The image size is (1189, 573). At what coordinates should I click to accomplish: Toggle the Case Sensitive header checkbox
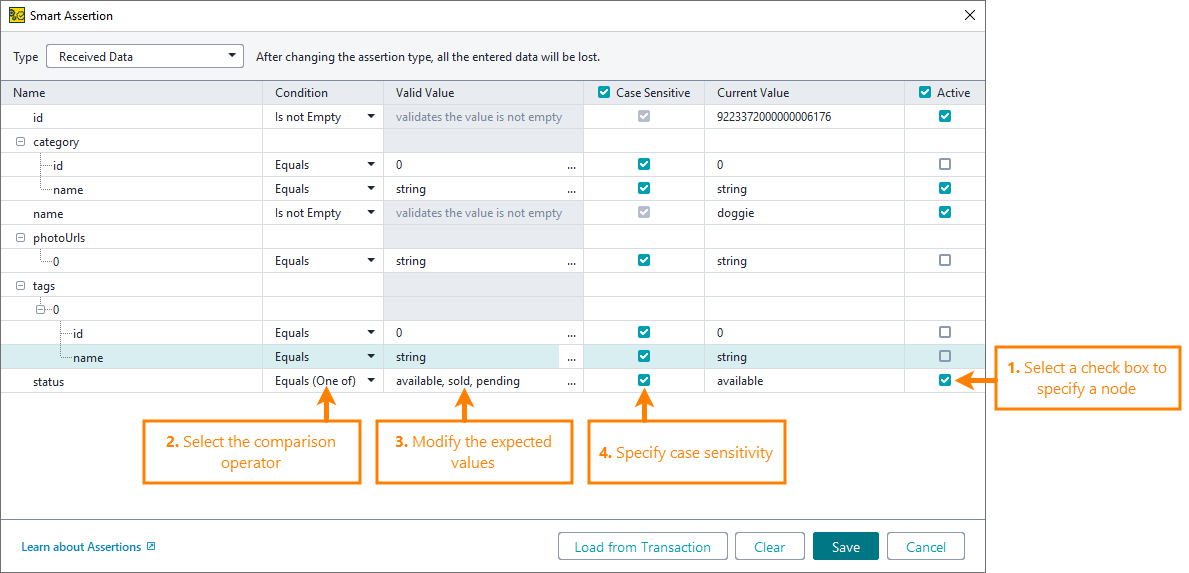604,92
